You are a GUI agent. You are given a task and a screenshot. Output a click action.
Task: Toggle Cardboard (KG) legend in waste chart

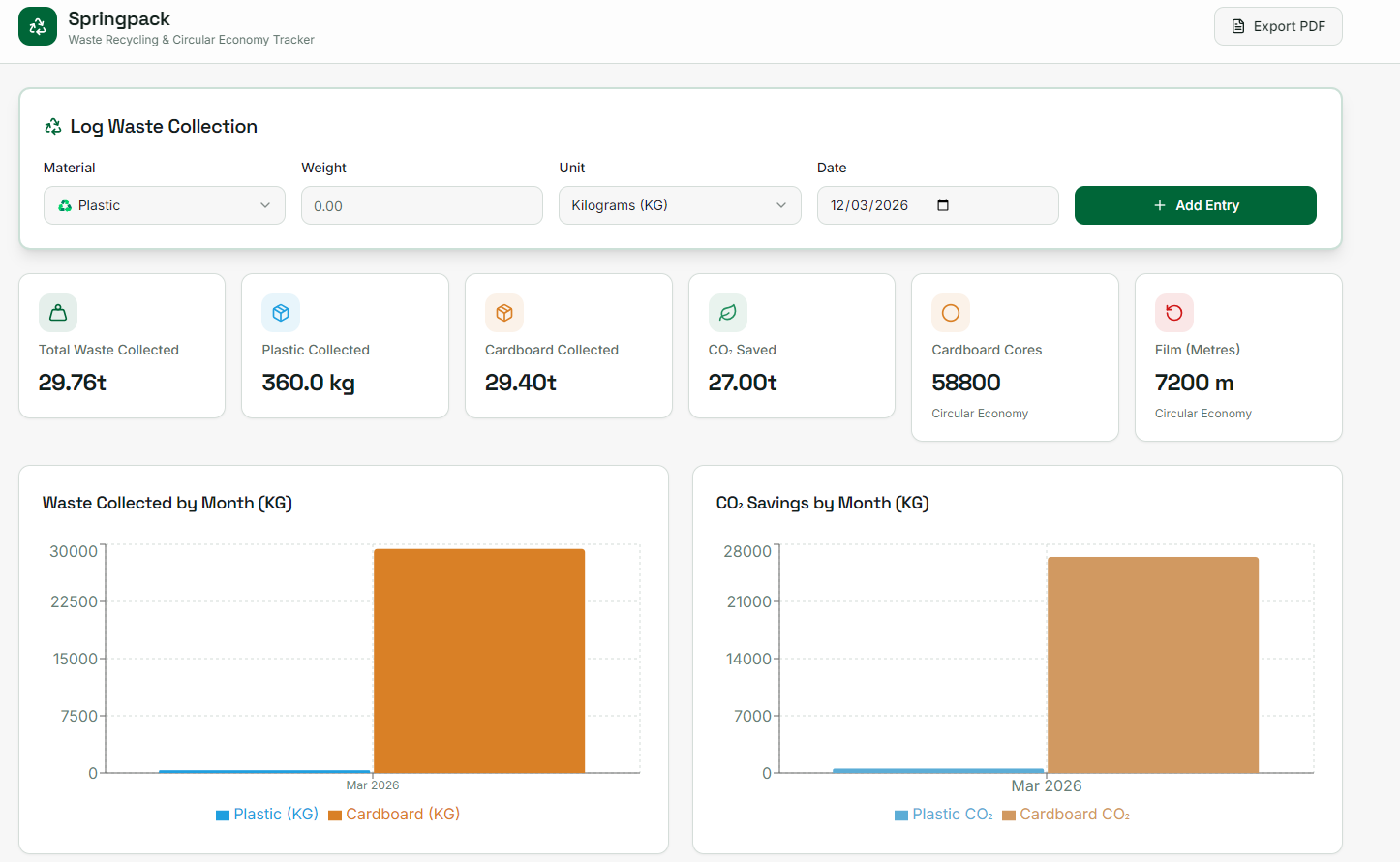click(394, 815)
